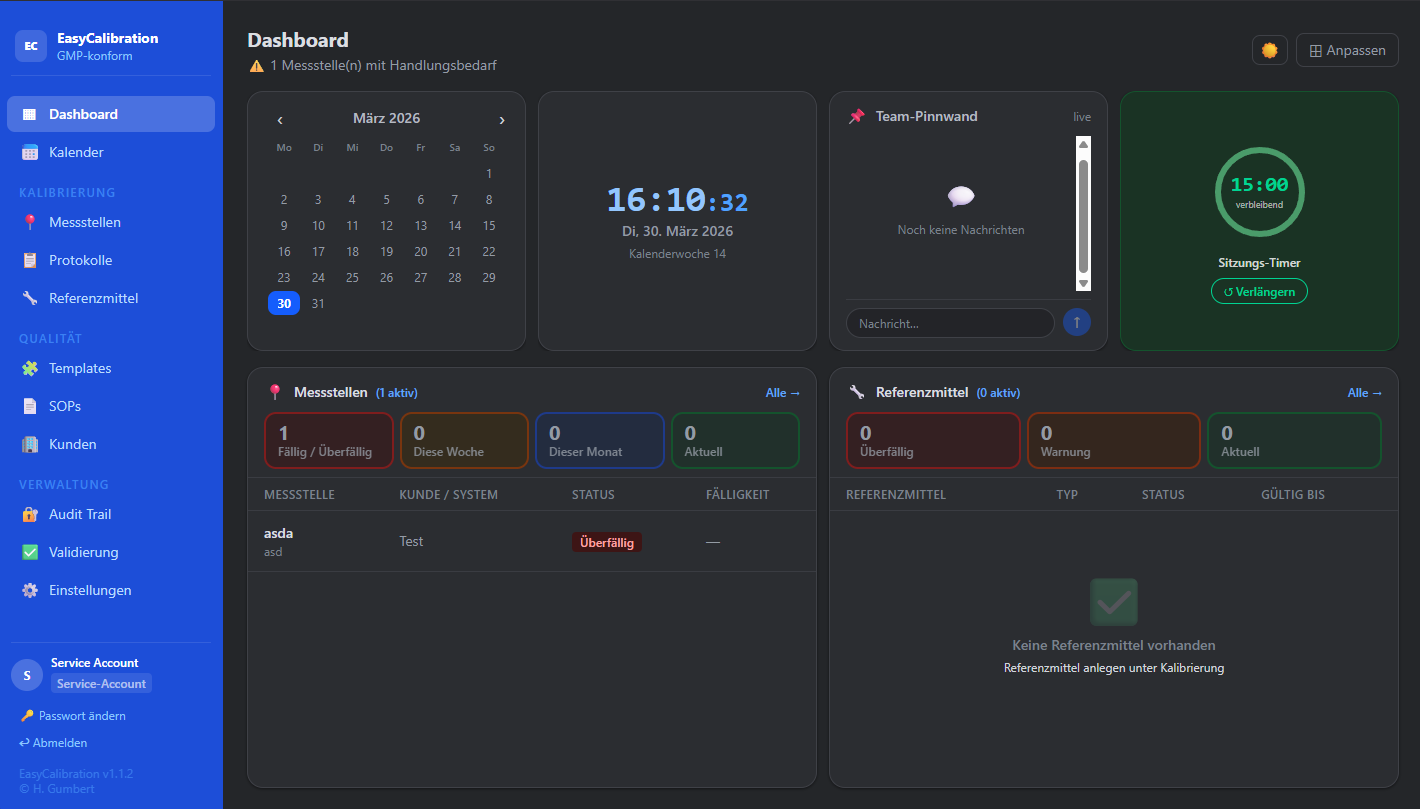Click the Überfällig tile in Referenzmittel card
This screenshot has height=809, width=1420.
point(934,440)
